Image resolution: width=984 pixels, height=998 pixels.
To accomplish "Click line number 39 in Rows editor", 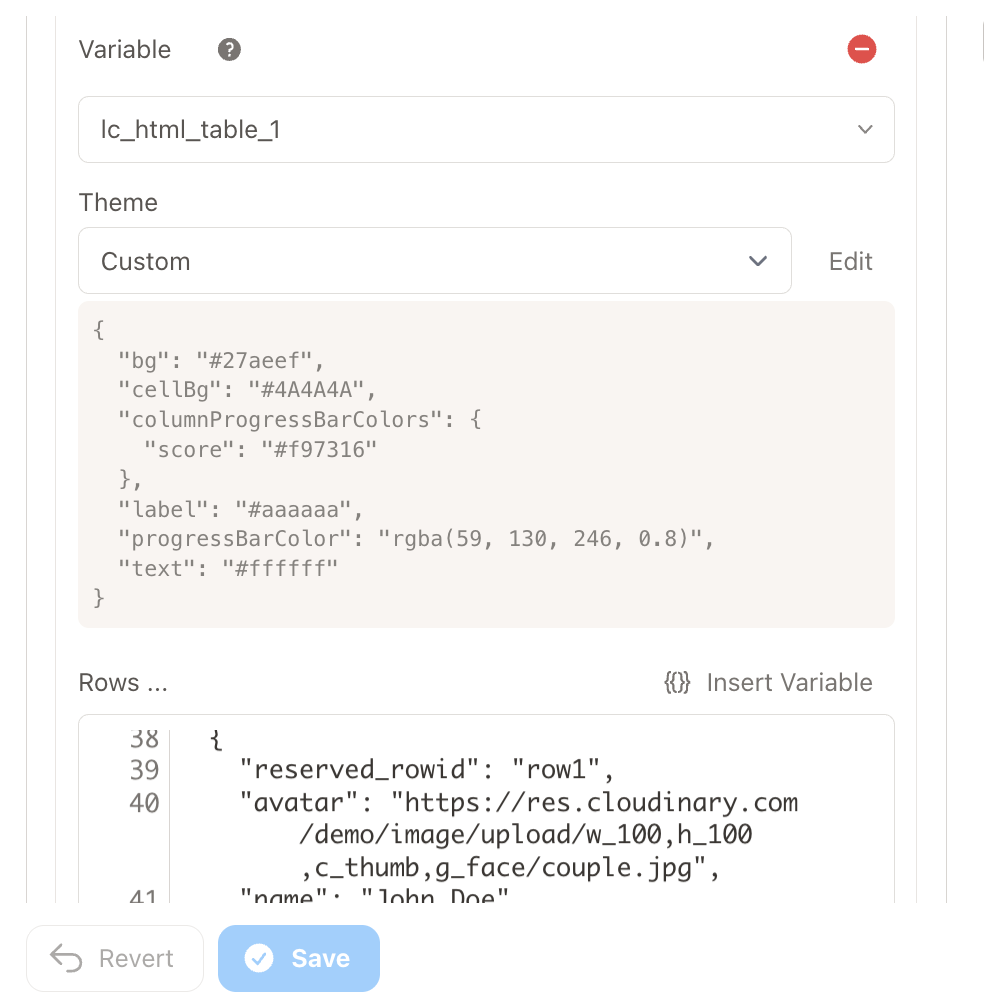I will point(144,769).
